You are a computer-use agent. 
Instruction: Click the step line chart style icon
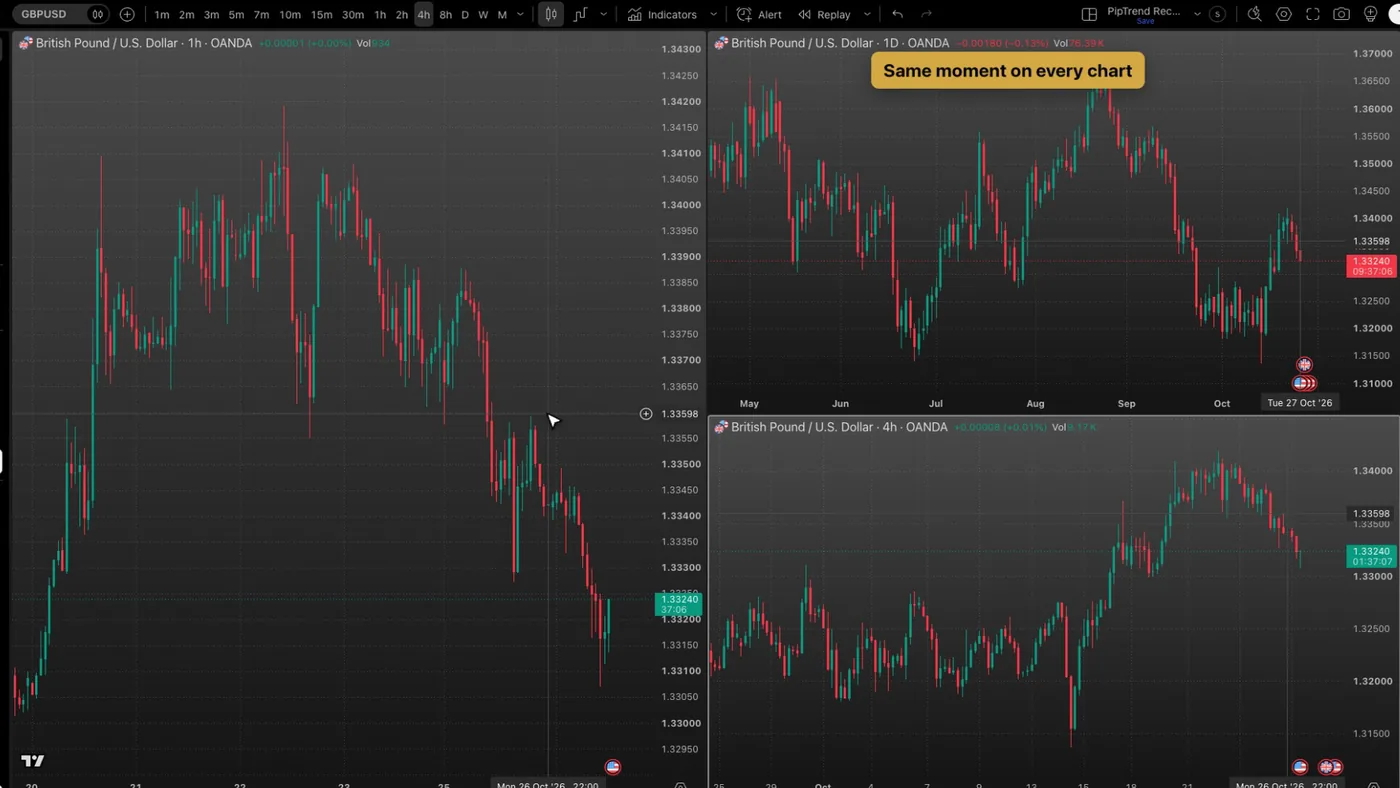(580, 14)
